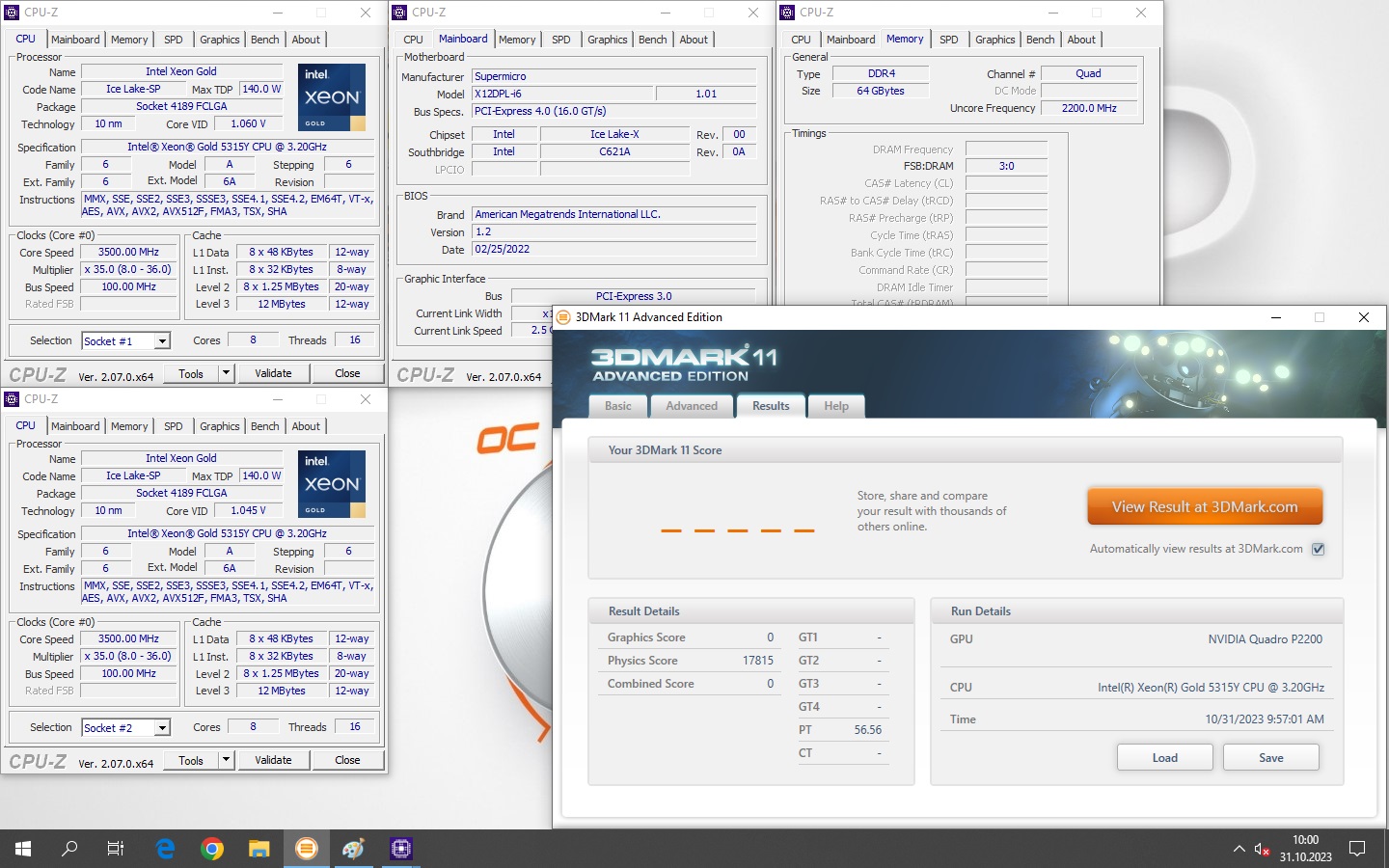
Task: Click the Graphics Score label
Action: (x=646, y=637)
